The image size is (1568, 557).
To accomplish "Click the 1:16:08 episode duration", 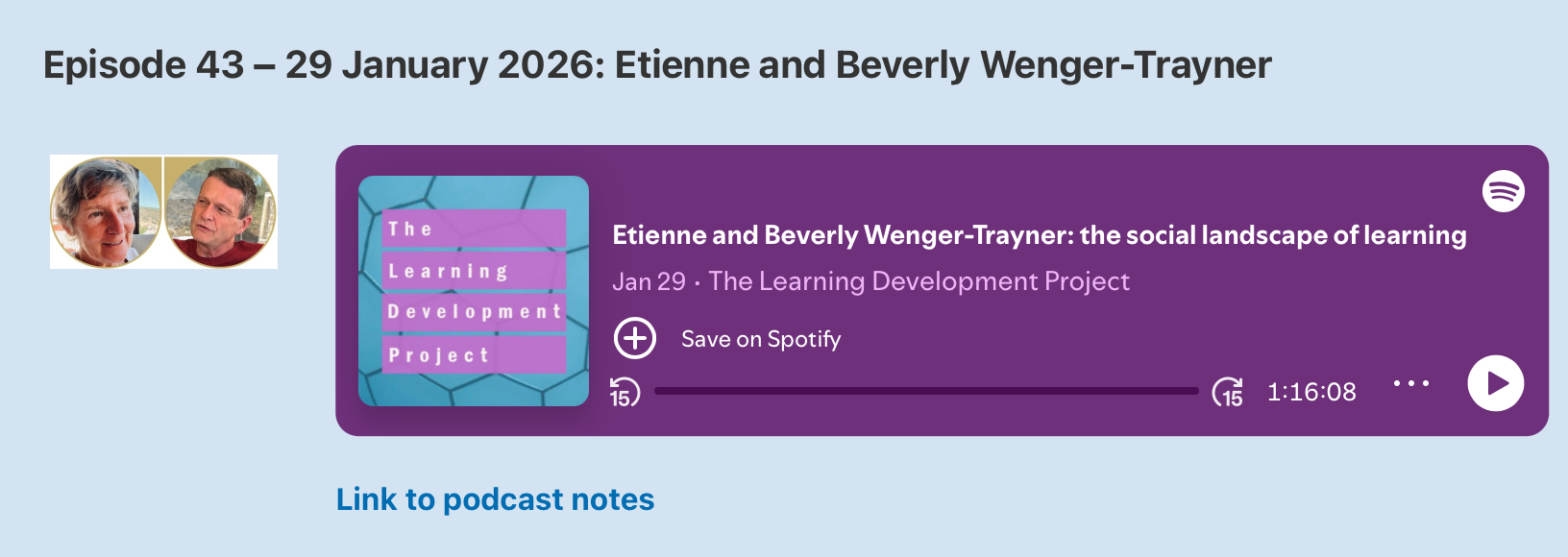I will (1311, 392).
